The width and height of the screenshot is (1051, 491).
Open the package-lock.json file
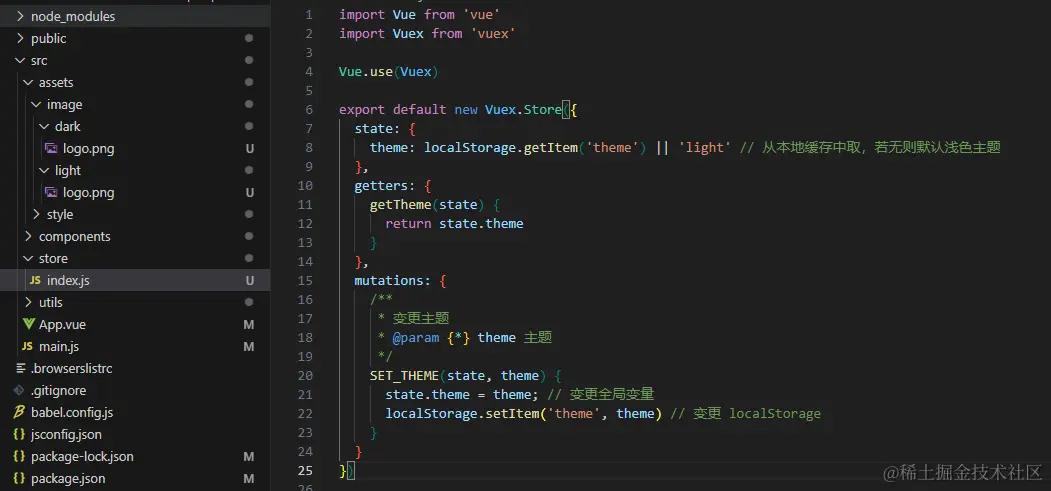(82, 457)
